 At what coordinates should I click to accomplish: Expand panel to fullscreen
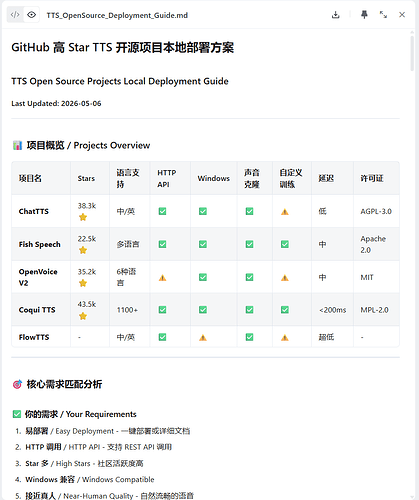383,15
